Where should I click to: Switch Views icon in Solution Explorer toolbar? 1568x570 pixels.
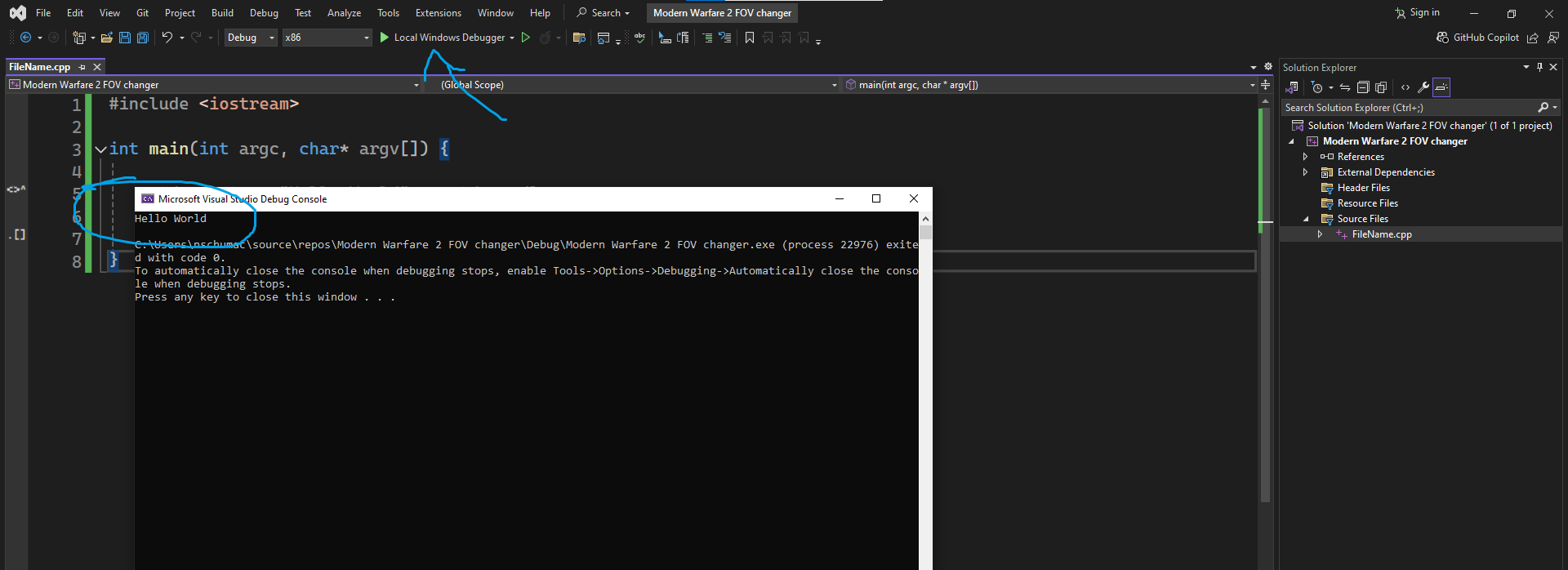tap(1292, 87)
